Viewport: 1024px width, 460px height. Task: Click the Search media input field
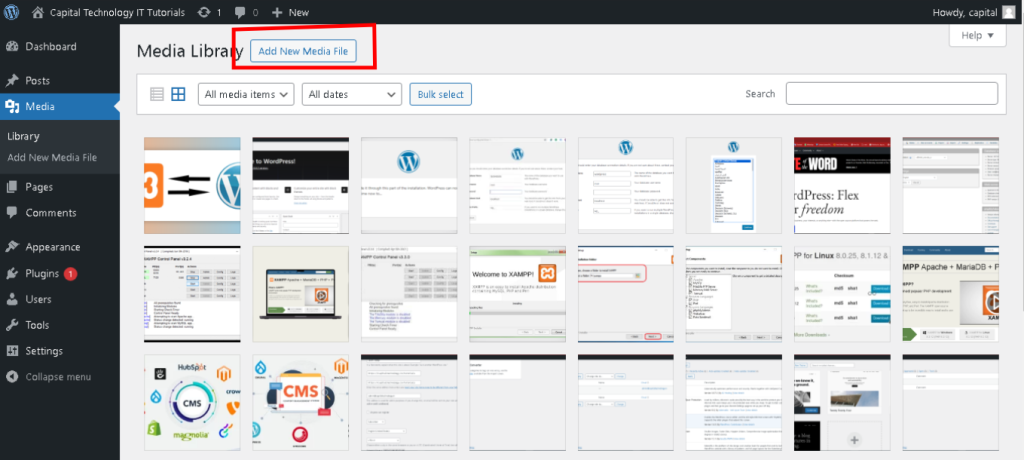(891, 94)
